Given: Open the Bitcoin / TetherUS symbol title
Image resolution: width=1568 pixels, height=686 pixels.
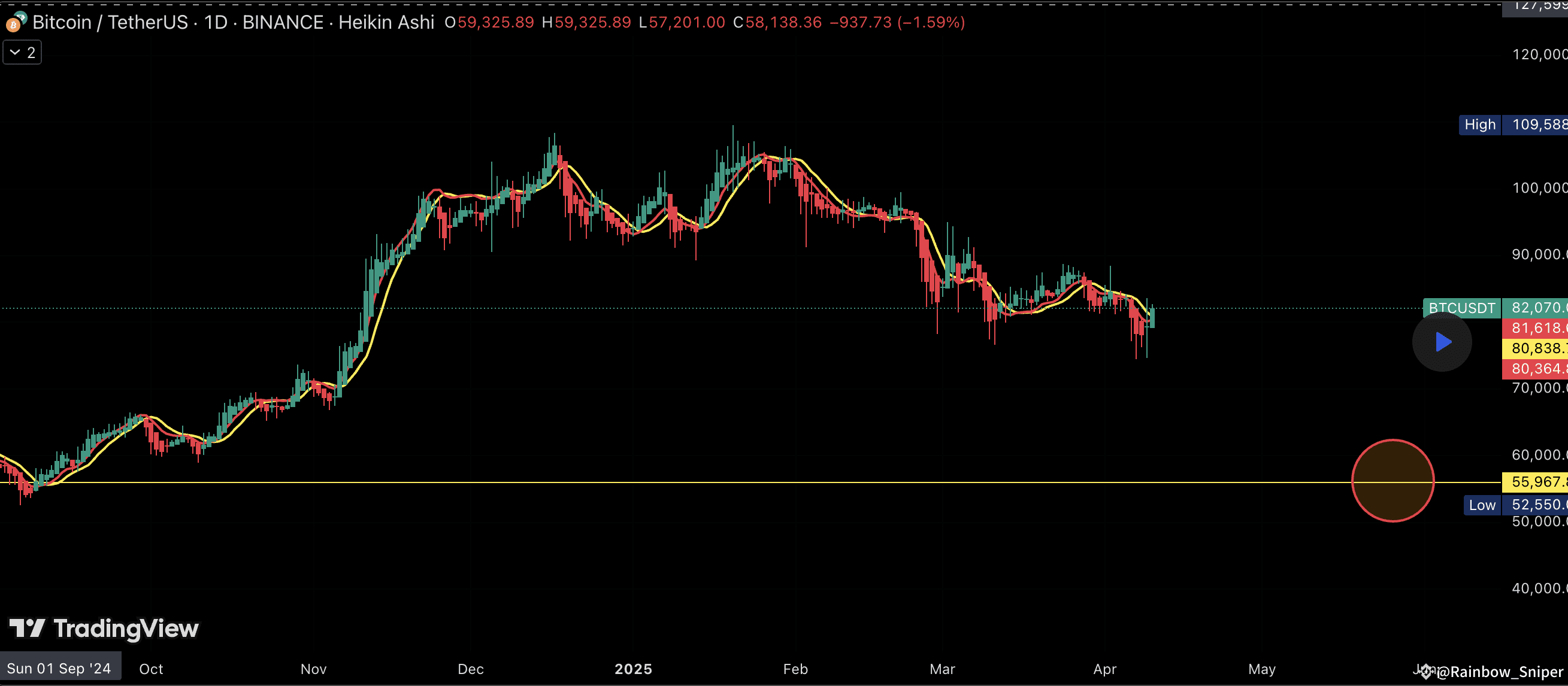Looking at the screenshot, I should 110,23.
